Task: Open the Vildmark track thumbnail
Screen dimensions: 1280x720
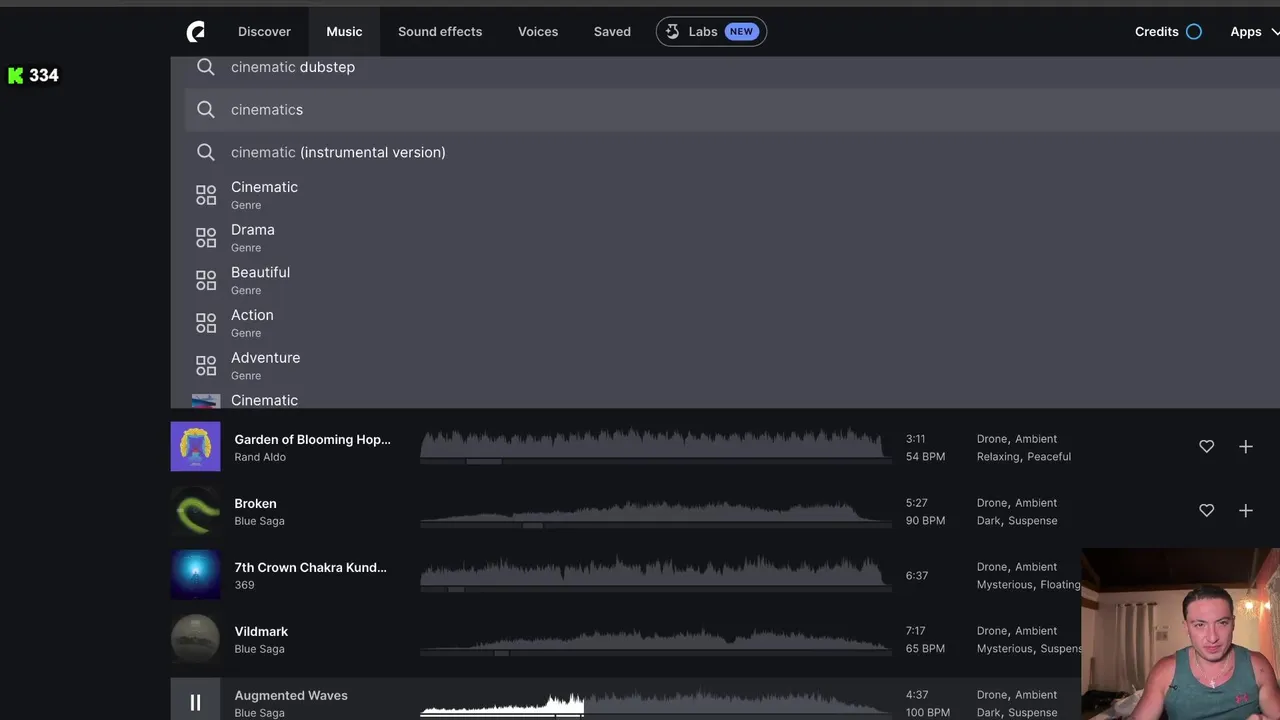Action: click(195, 639)
